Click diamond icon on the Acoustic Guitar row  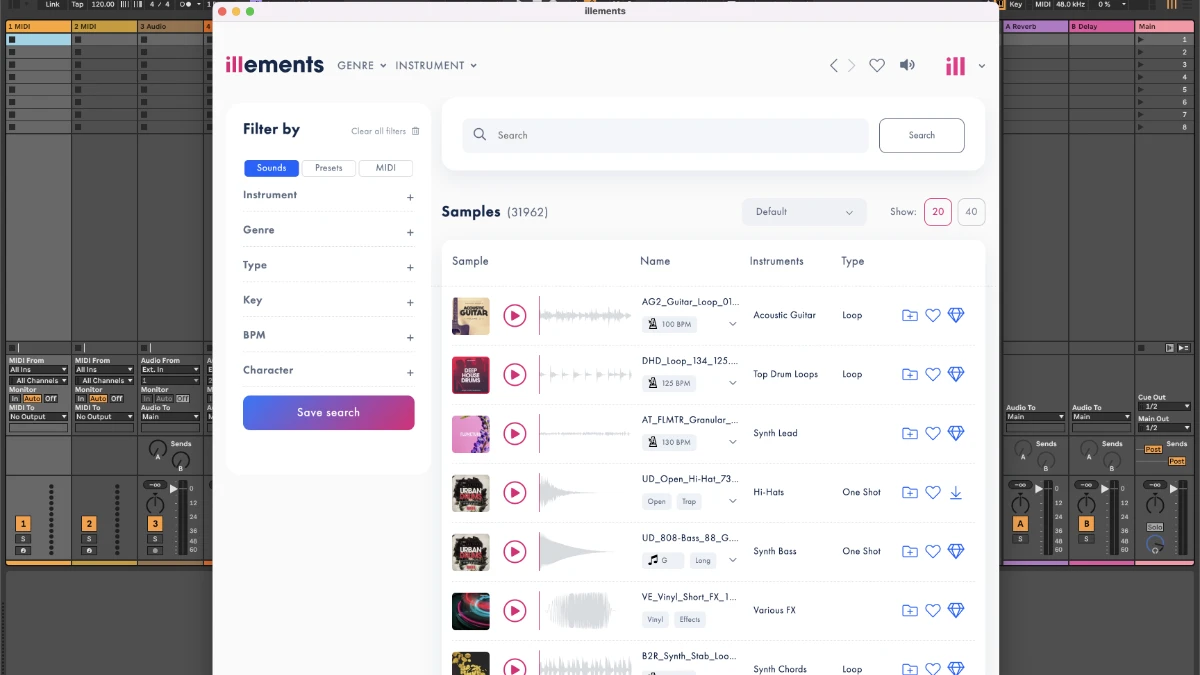(x=956, y=315)
